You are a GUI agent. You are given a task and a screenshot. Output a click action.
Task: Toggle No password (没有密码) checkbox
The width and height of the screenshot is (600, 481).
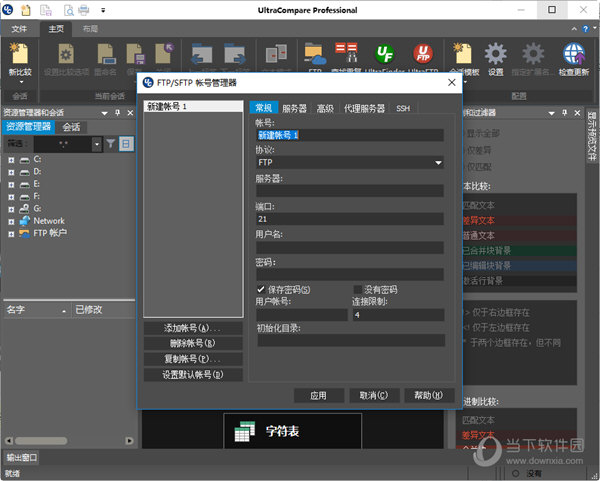click(357, 289)
